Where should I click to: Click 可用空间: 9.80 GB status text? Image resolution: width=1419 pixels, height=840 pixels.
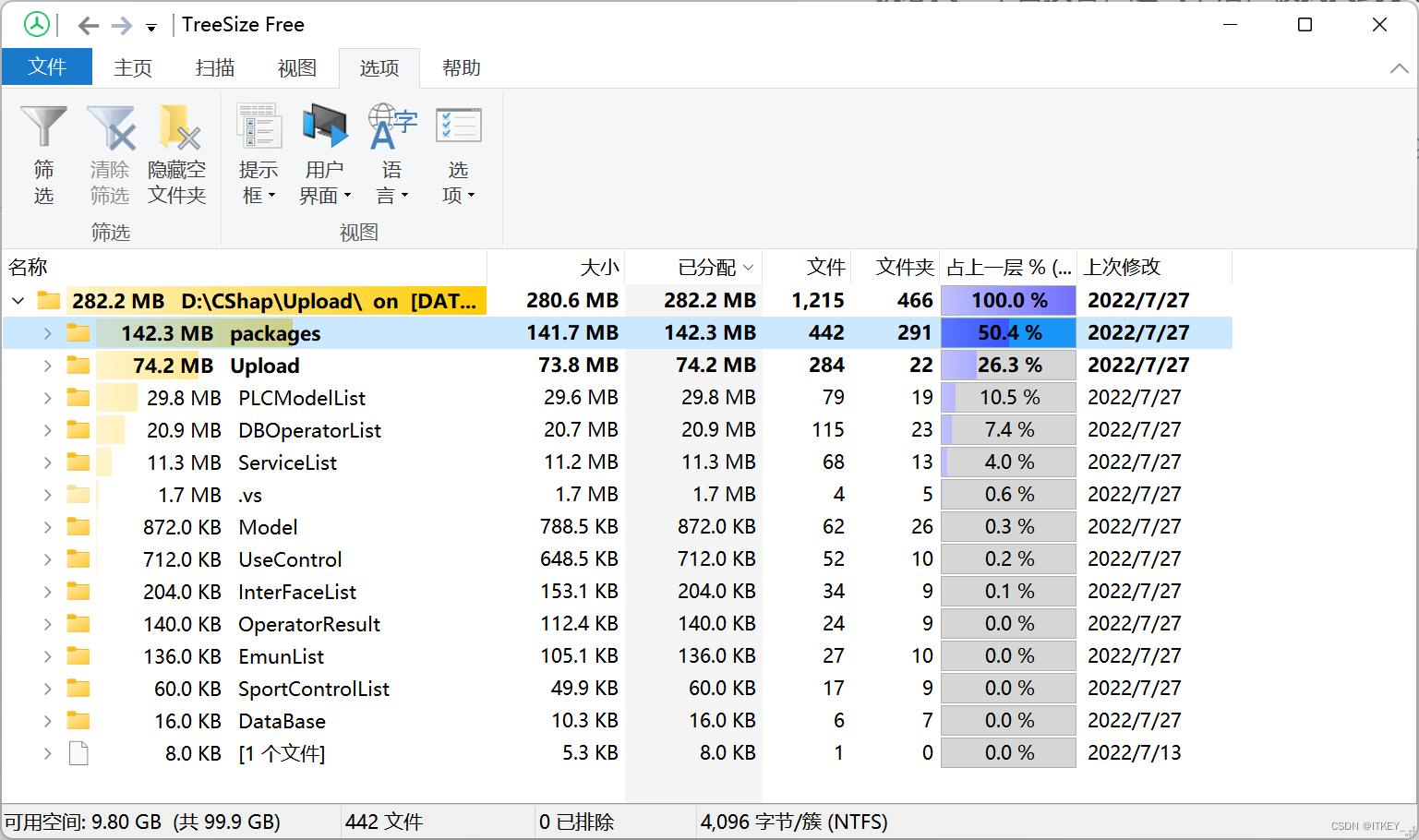[x=83, y=822]
